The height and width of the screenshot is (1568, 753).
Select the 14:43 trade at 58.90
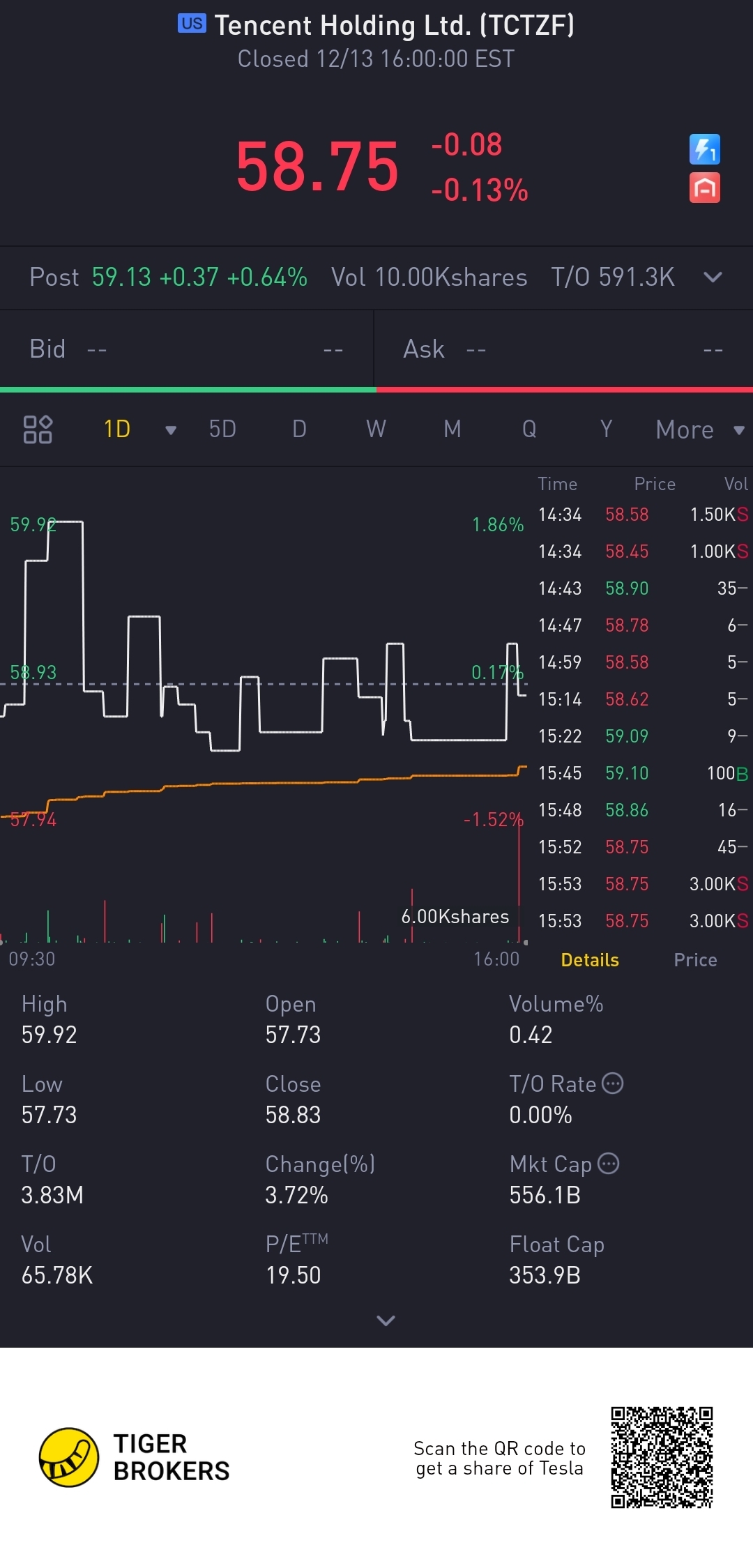[x=643, y=588]
